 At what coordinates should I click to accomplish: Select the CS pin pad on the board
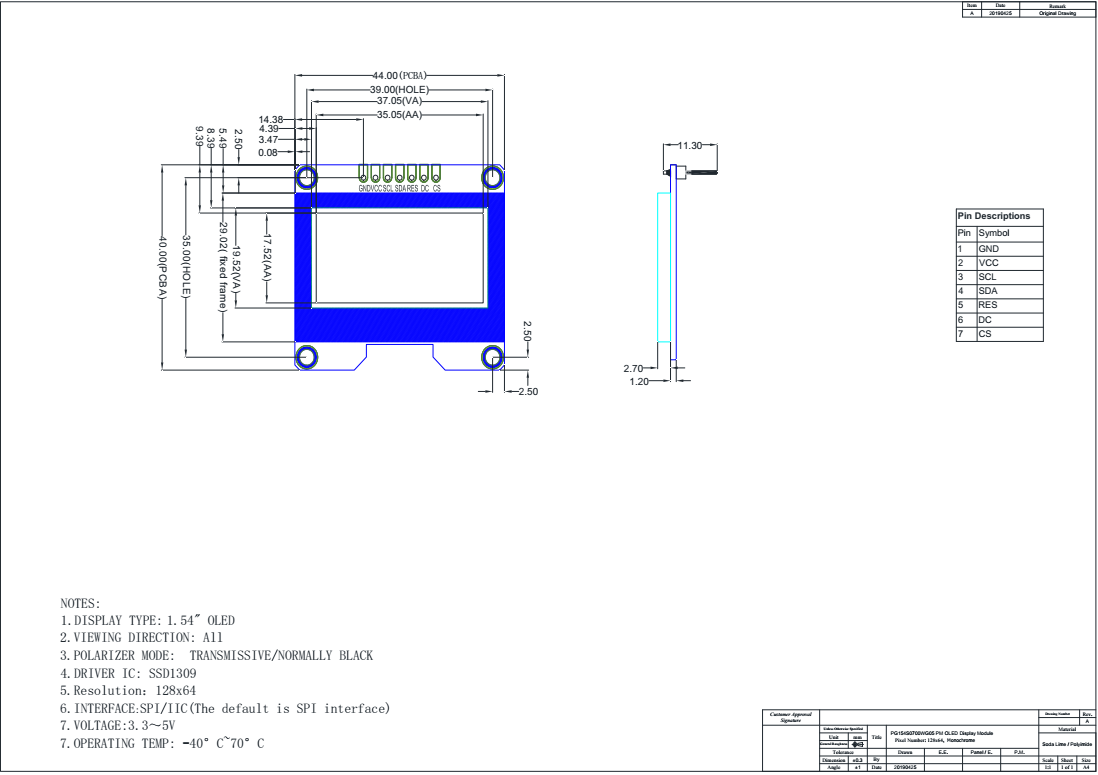tap(437, 174)
